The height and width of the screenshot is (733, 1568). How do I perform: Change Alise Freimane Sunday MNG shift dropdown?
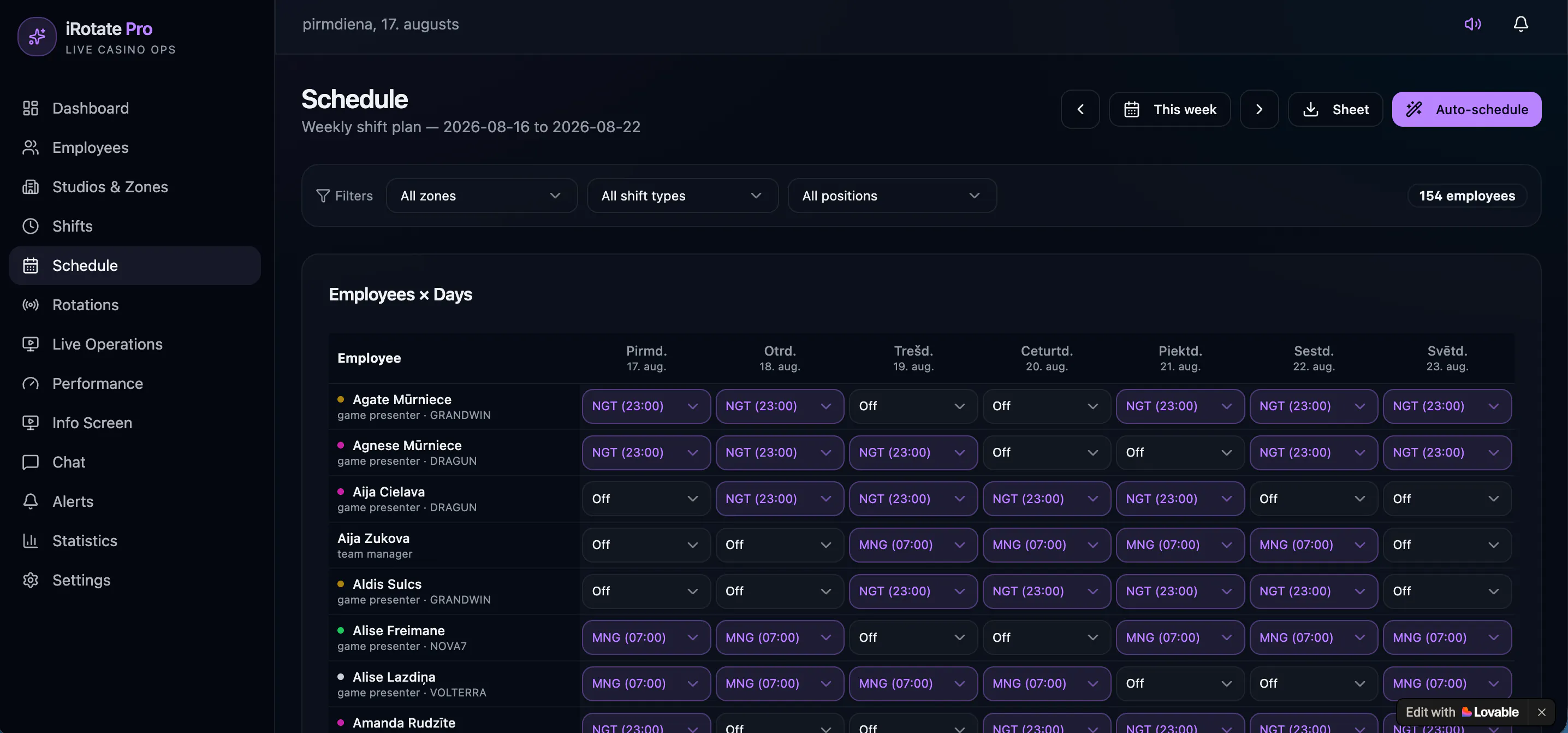(x=1447, y=637)
